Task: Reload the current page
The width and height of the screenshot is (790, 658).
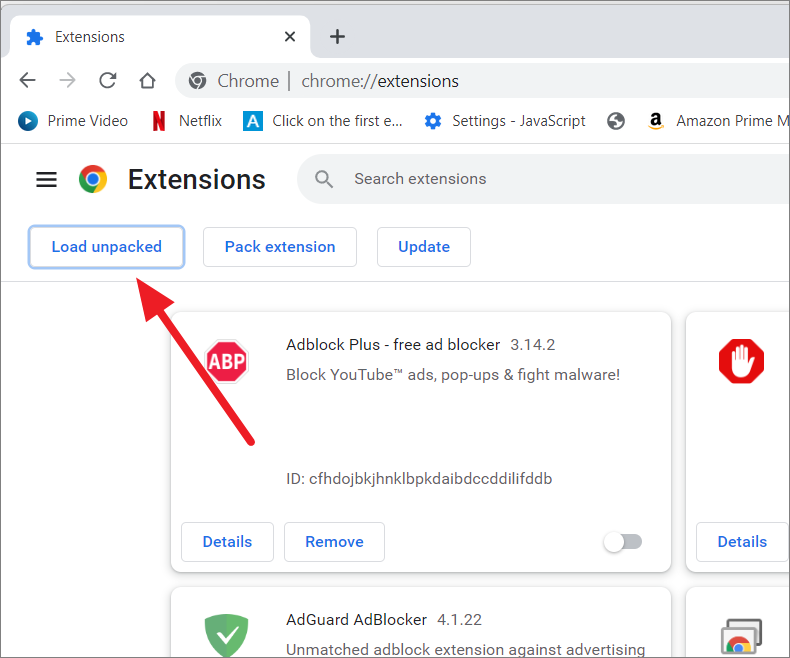Action: [x=107, y=81]
